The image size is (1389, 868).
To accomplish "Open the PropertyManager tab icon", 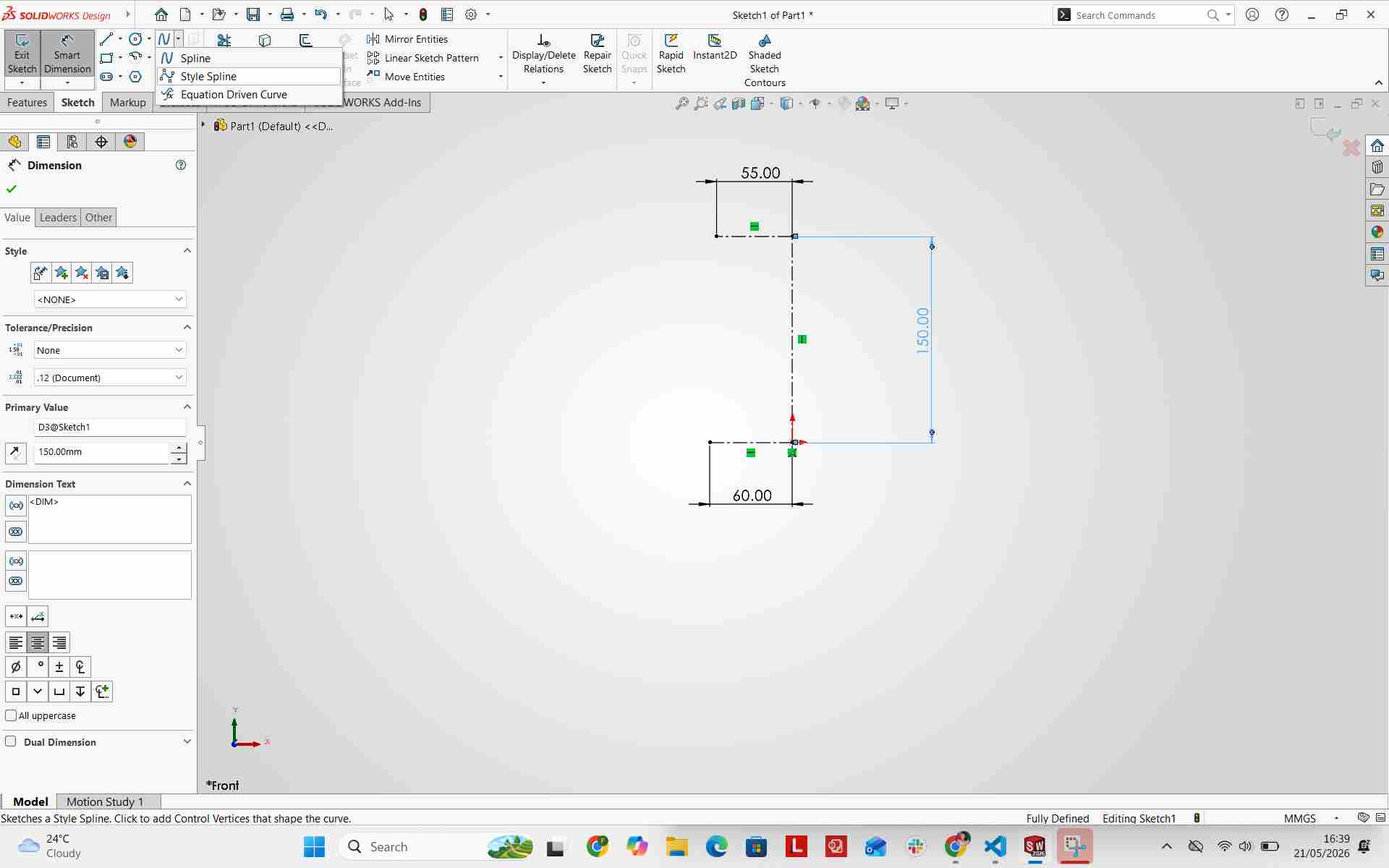I will pyautogui.click(x=43, y=142).
